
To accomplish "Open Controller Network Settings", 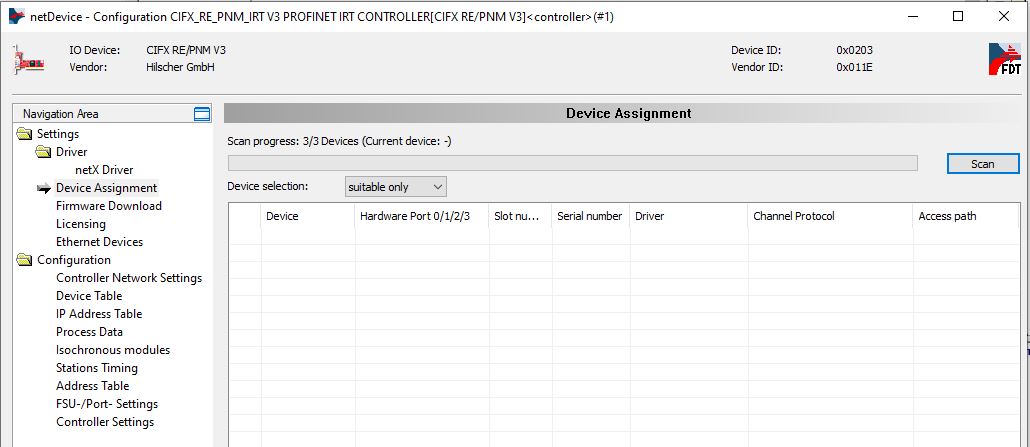I will [x=129, y=278].
